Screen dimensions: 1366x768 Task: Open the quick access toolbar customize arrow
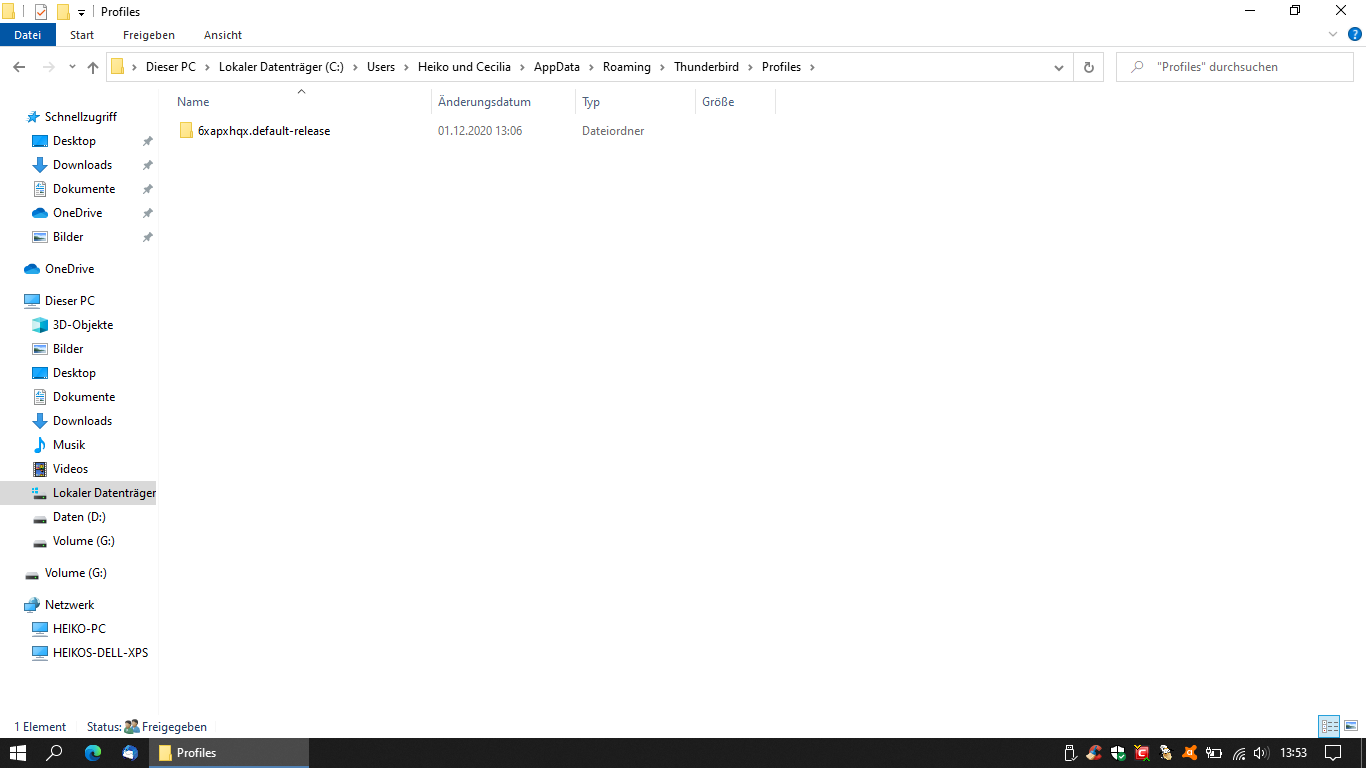[81, 12]
